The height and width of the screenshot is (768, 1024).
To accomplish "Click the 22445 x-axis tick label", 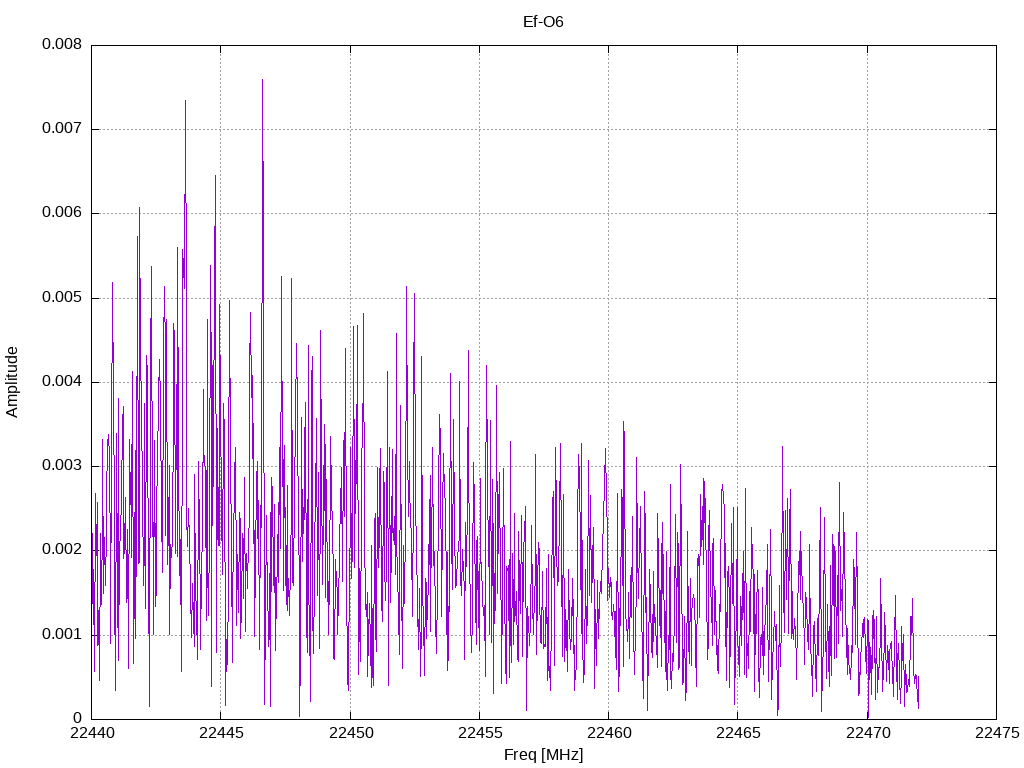I will (221, 733).
